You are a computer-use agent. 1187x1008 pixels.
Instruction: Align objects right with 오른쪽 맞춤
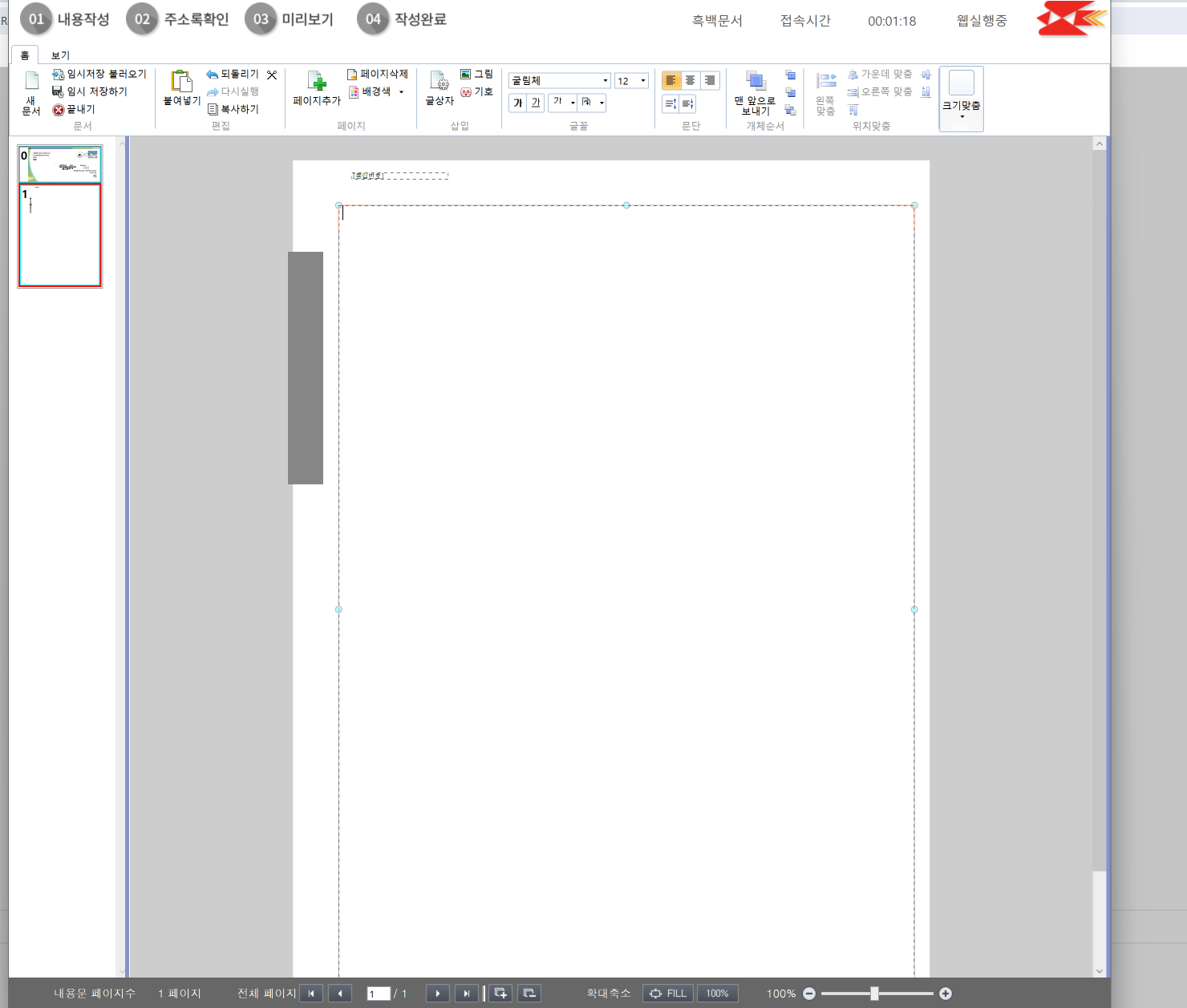880,91
